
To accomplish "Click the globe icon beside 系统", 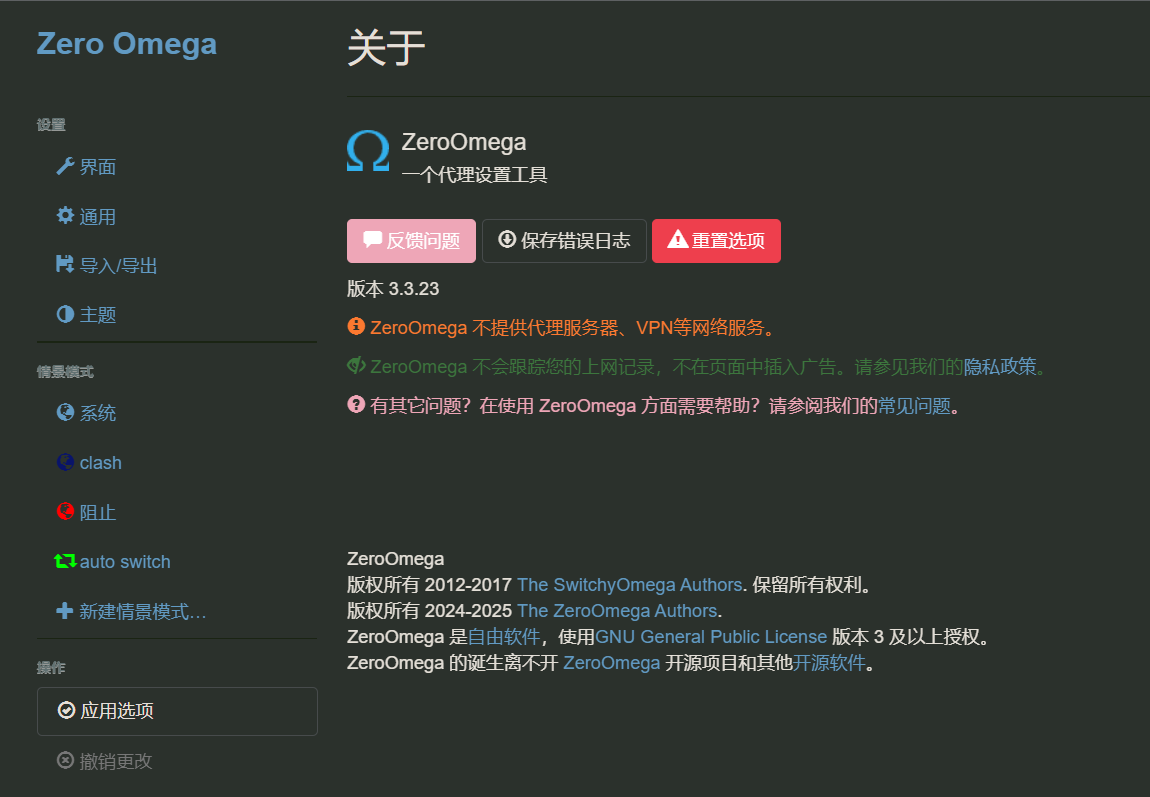I will point(65,413).
